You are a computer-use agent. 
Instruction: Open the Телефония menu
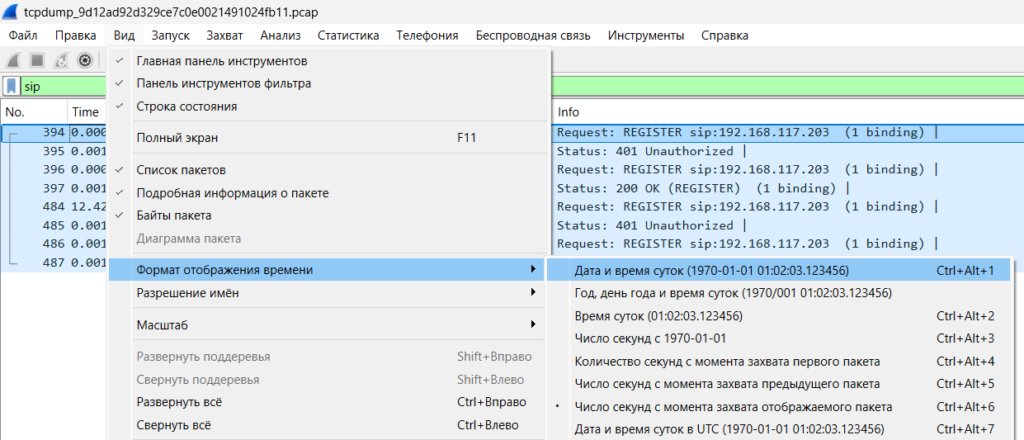click(x=427, y=36)
